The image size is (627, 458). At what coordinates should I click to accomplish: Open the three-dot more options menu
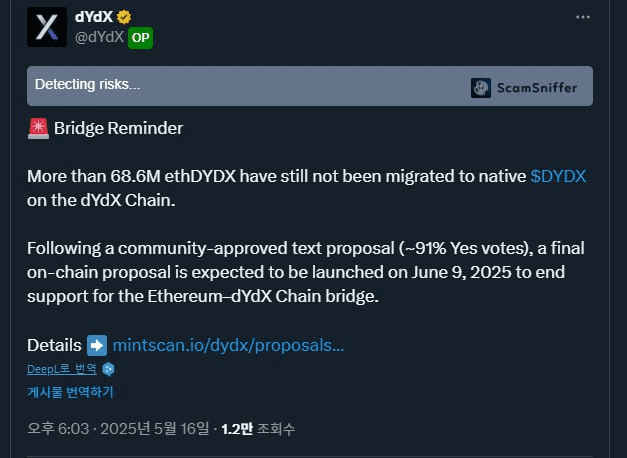583,17
